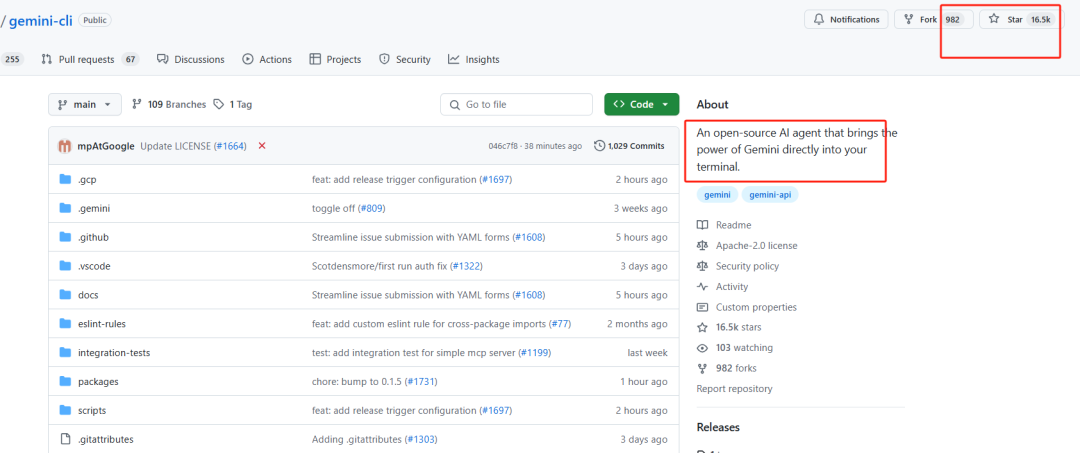Open the .gitattributes file
1080x453 pixels.
(105, 439)
